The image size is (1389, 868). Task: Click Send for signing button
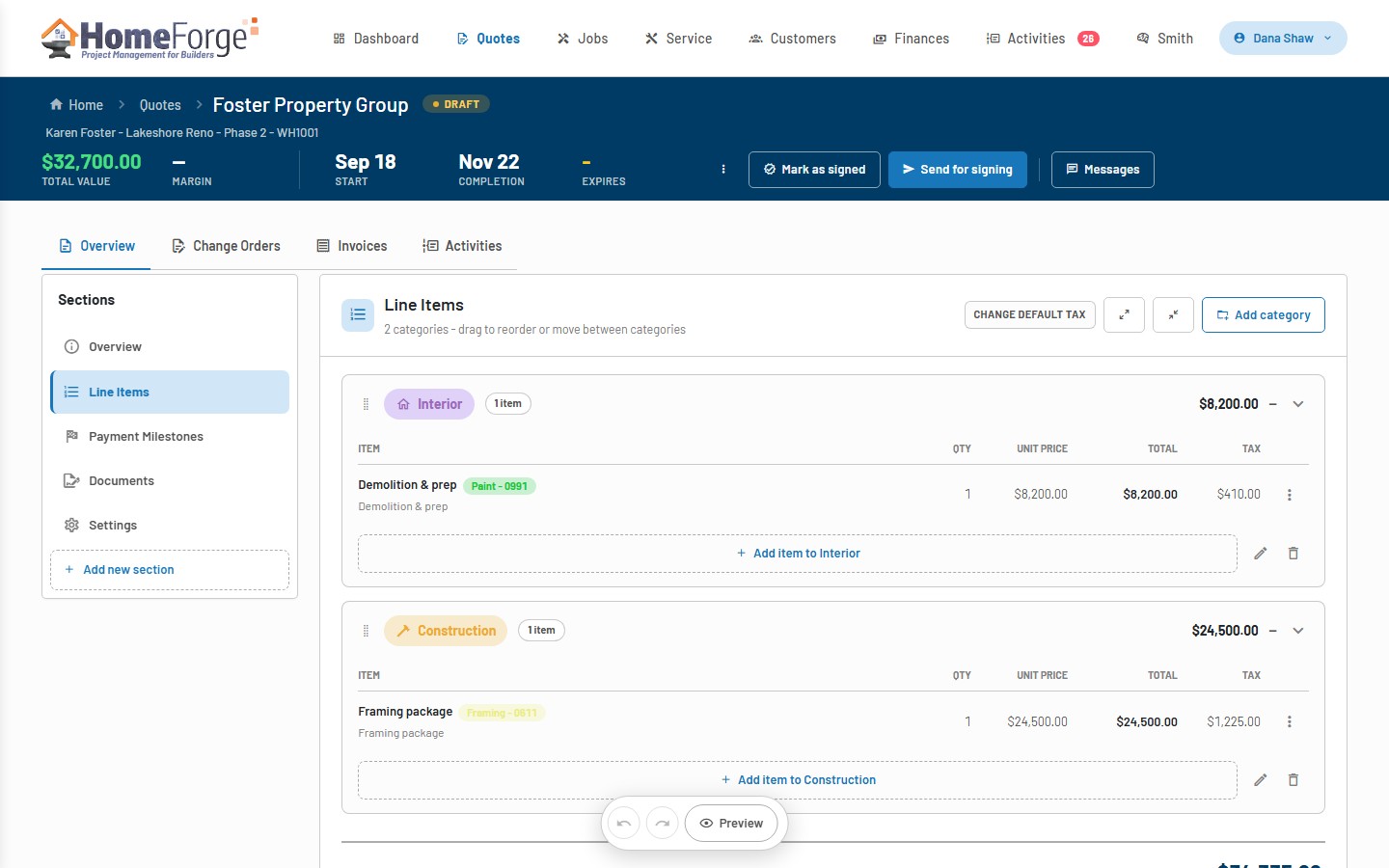(x=958, y=170)
